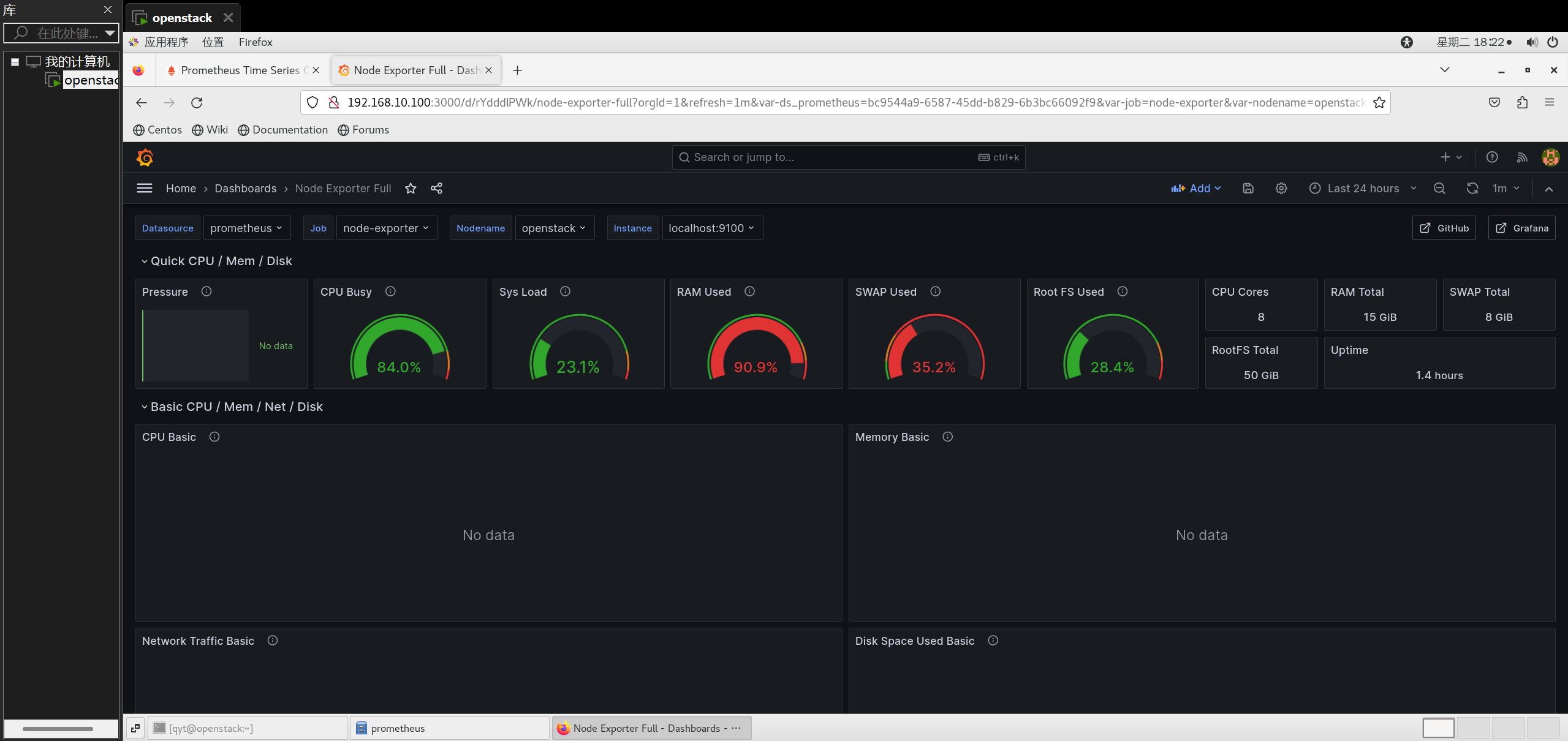The image size is (1568, 741).
Task: Click the save dashboard icon
Action: [1248, 189]
